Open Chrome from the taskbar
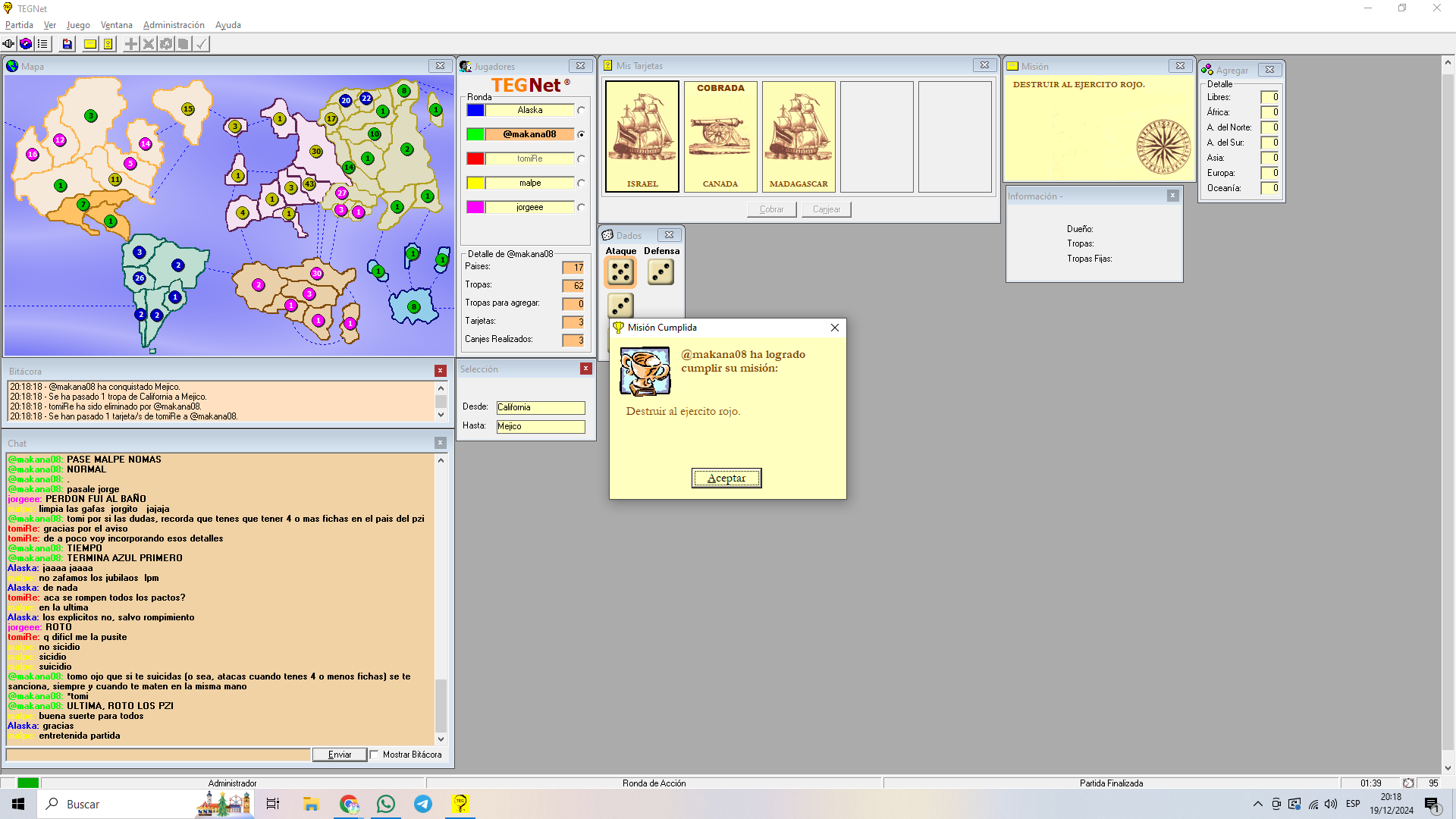Image resolution: width=1456 pixels, height=819 pixels. point(349,804)
